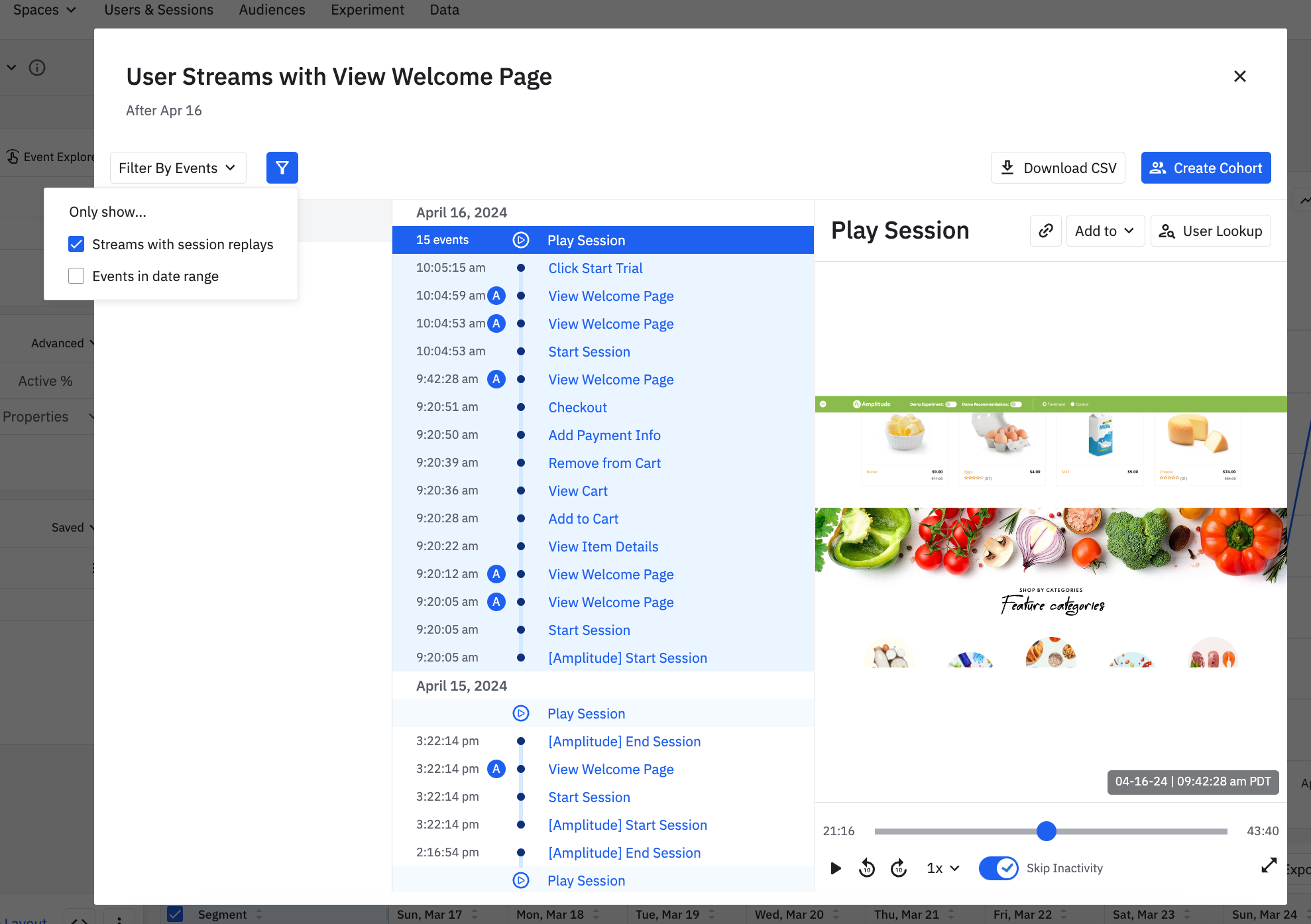Expand the Advanced section in background

[x=63, y=343]
